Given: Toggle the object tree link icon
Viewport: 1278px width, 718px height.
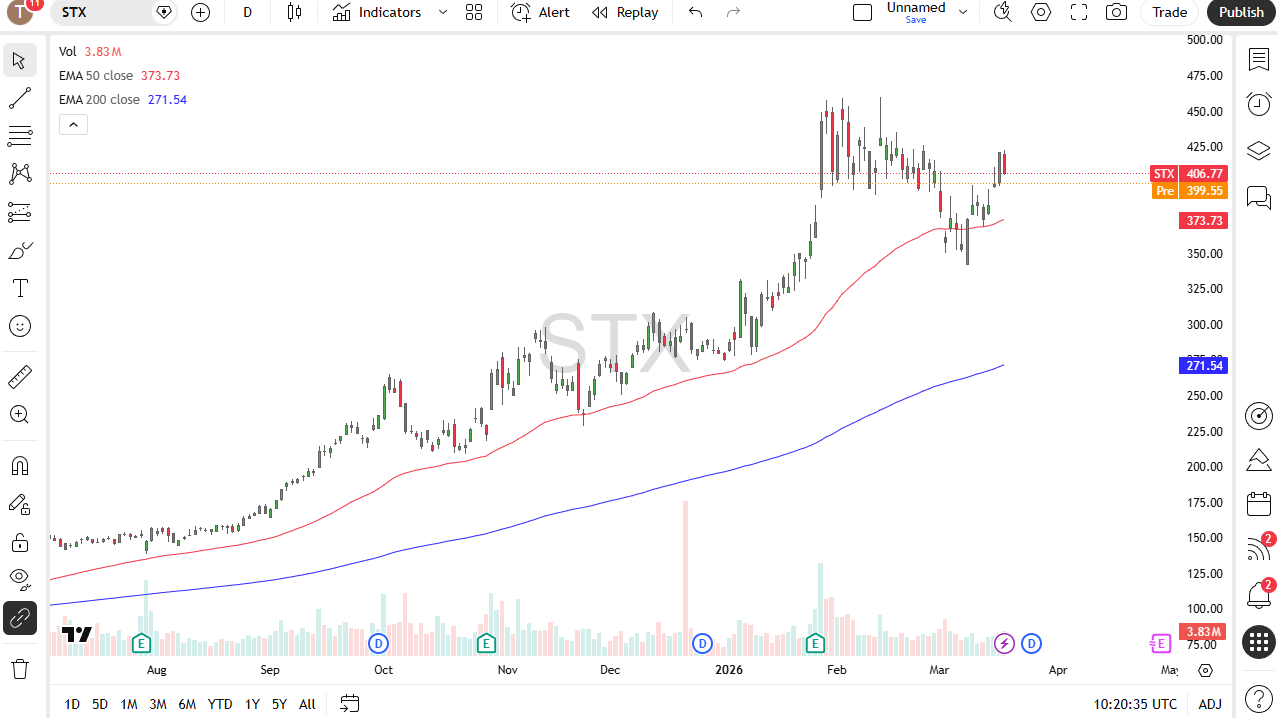Looking at the screenshot, I should (x=19, y=619).
